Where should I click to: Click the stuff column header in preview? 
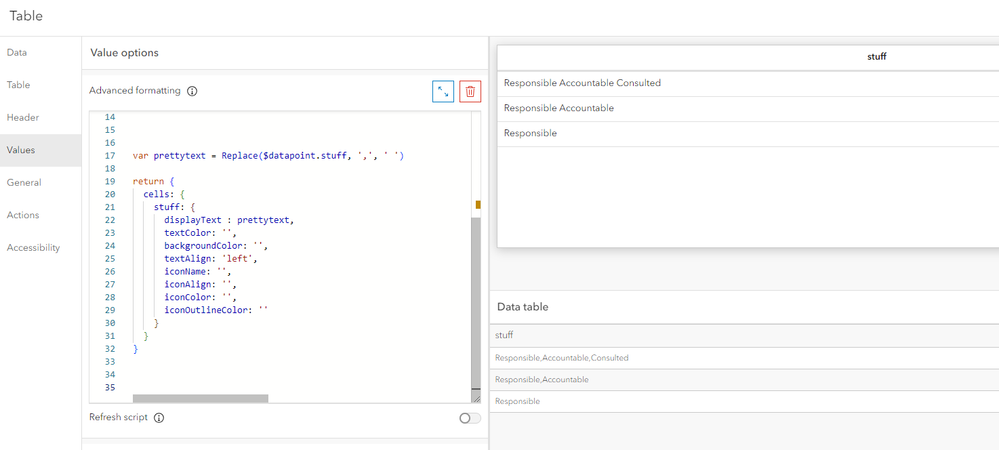click(876, 57)
